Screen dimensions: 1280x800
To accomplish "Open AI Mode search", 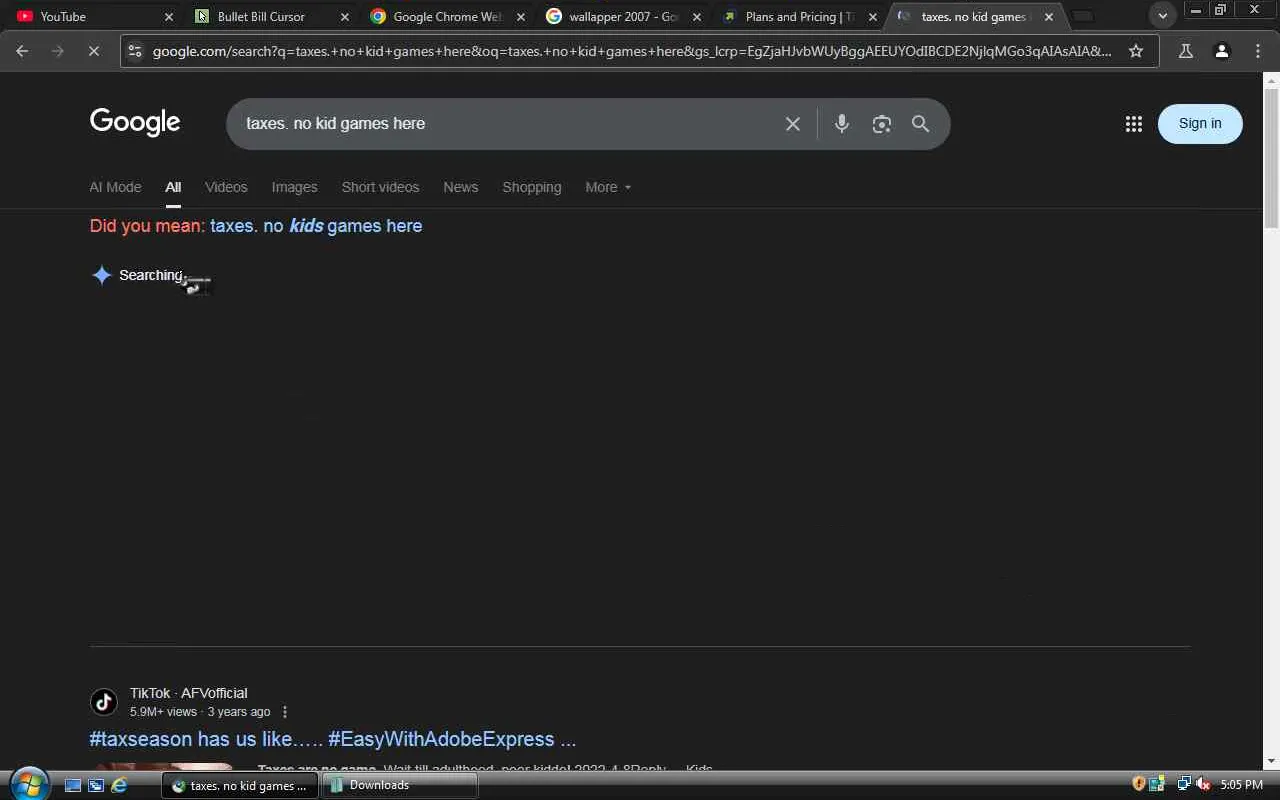I will (115, 187).
